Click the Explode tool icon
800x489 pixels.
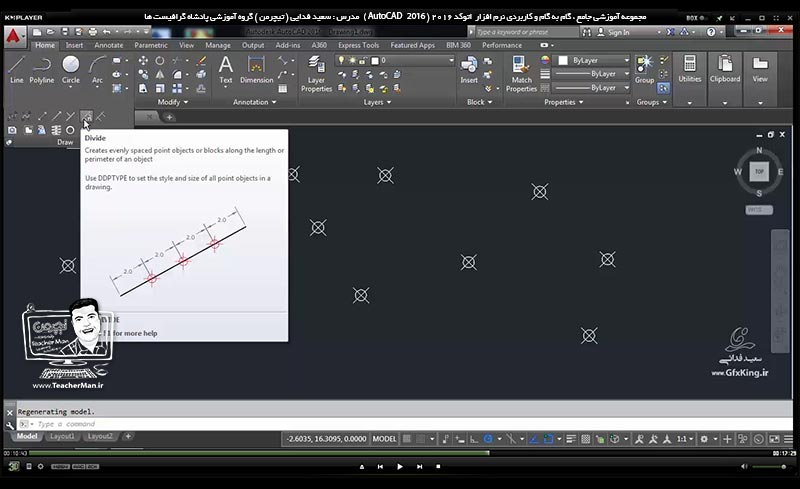(202, 75)
